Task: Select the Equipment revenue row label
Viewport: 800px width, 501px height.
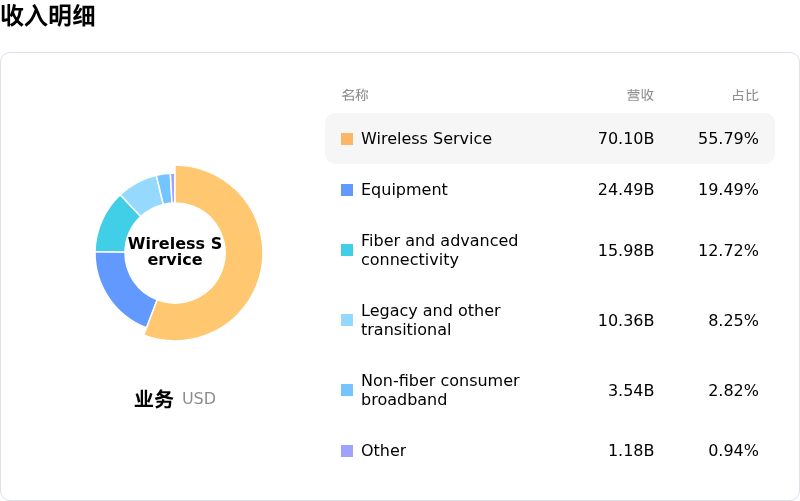Action: coord(404,190)
